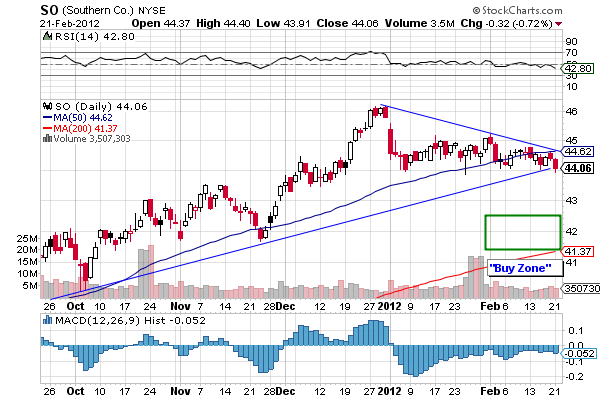The width and height of the screenshot is (600, 400).
Task: Click the green-outlined 42.80 RSI value tag
Action: pyautogui.click(x=577, y=69)
